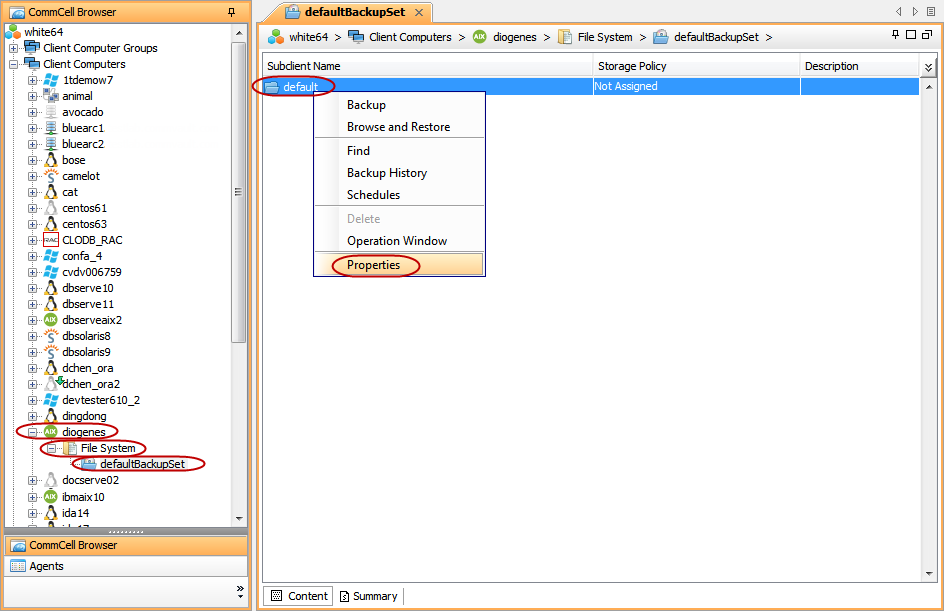
Task: Click diogenes in the breadcrumb
Action: [x=515, y=37]
